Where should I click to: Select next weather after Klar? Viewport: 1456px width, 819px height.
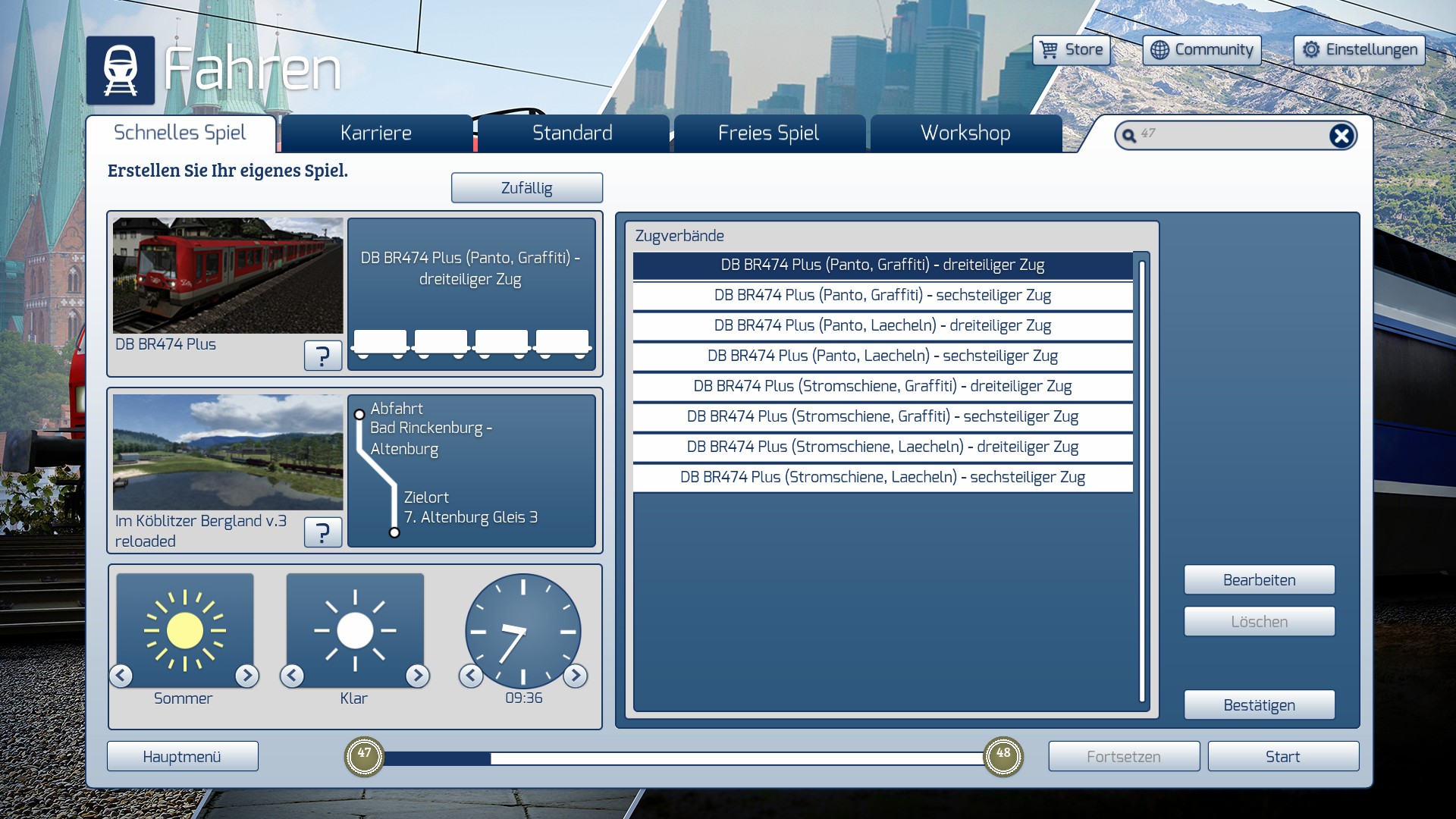tap(417, 675)
